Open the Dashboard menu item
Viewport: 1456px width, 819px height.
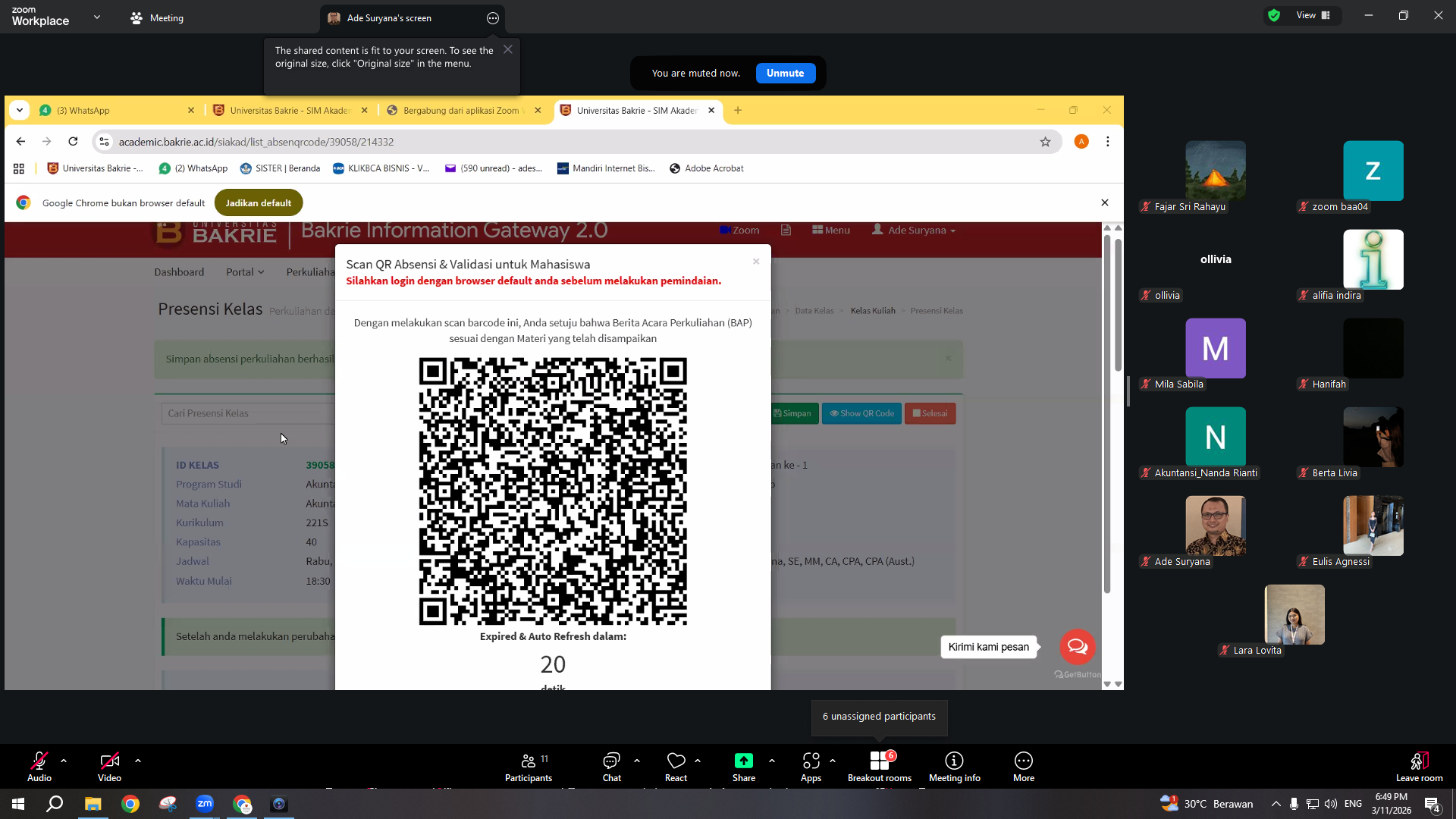coord(179,272)
